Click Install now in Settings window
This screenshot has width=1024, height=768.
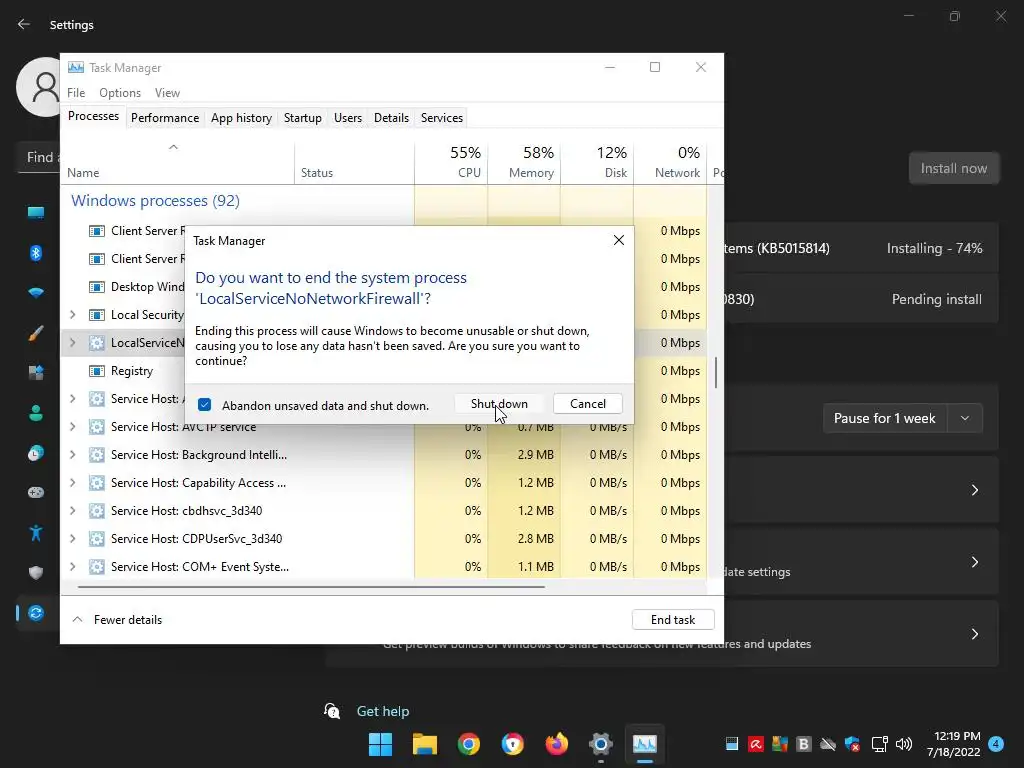coord(953,168)
